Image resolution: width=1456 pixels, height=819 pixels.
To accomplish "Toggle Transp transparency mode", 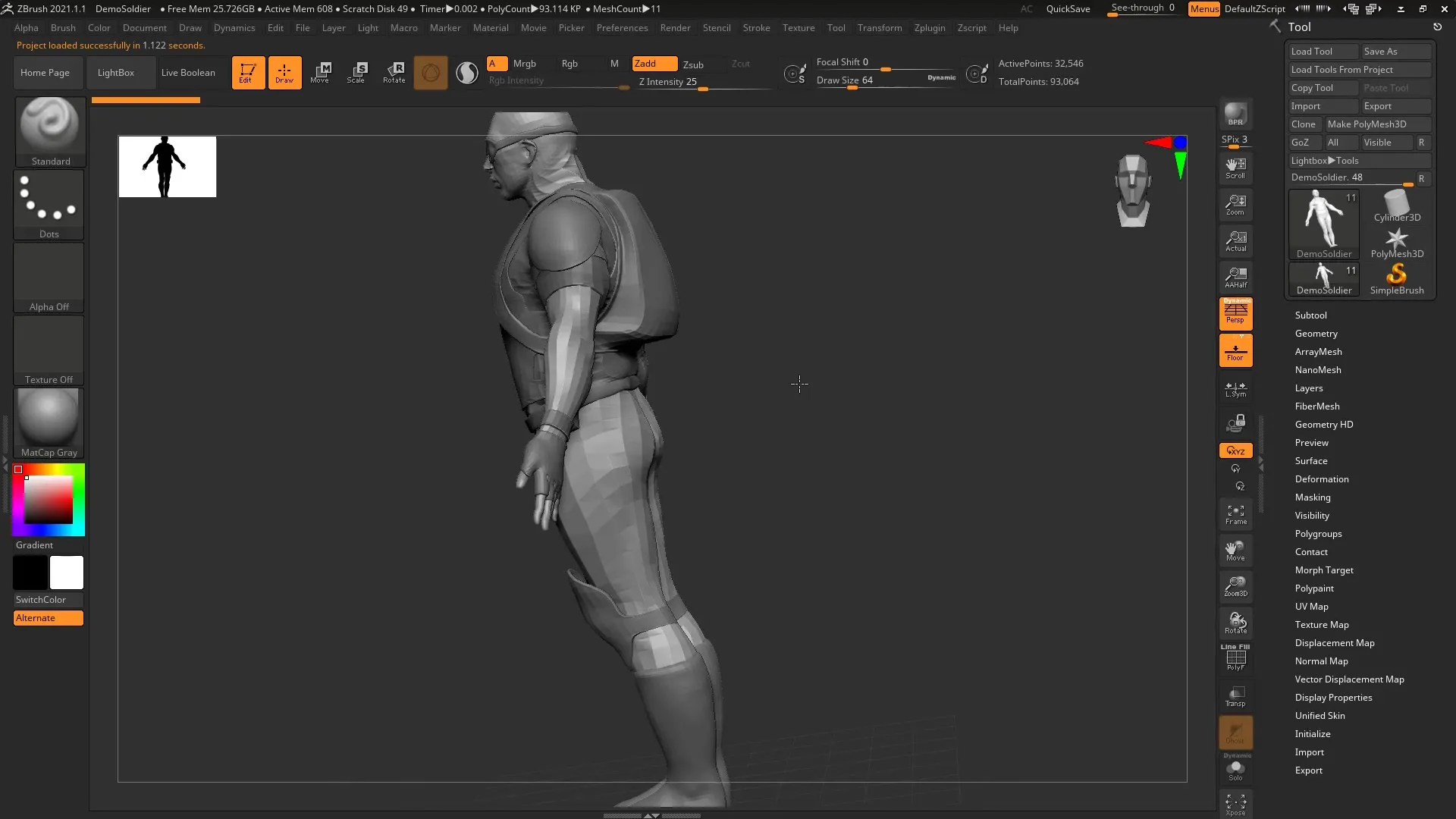I will [x=1235, y=696].
